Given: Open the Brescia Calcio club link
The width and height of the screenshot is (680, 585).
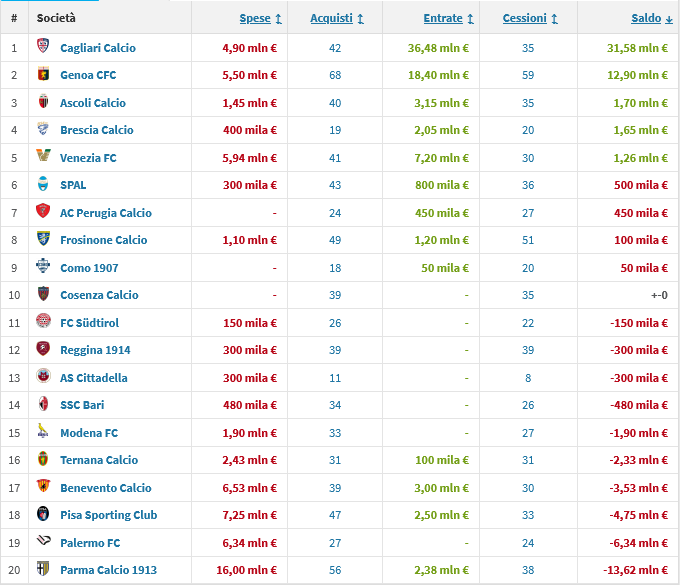Looking at the screenshot, I should click(97, 130).
